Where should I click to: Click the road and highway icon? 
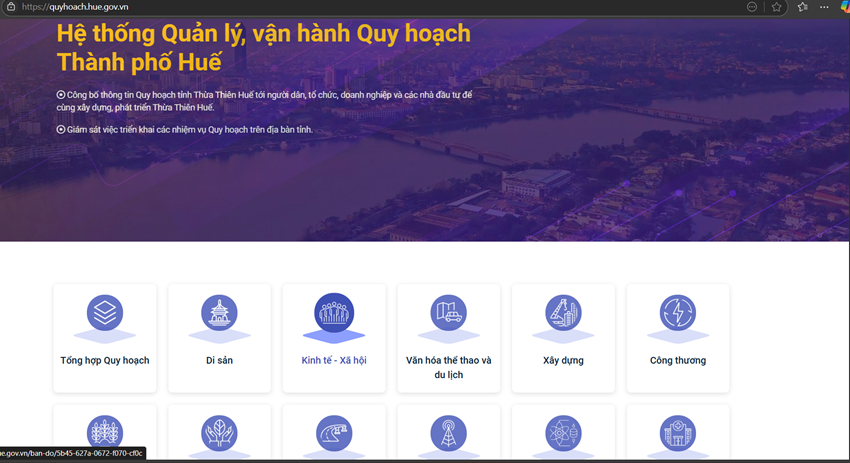(334, 433)
